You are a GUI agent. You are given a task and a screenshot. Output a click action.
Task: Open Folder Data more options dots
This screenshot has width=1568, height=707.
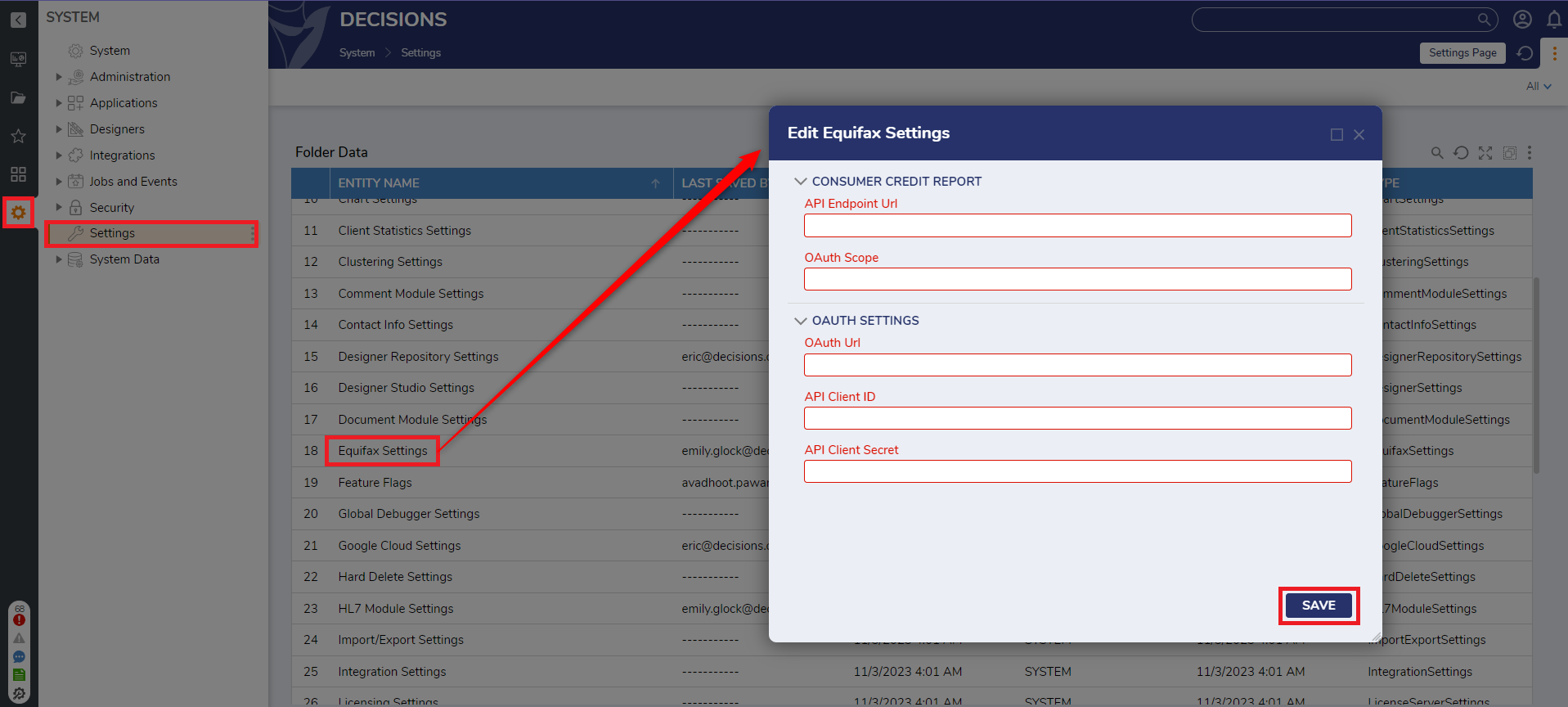pyautogui.click(x=1530, y=153)
